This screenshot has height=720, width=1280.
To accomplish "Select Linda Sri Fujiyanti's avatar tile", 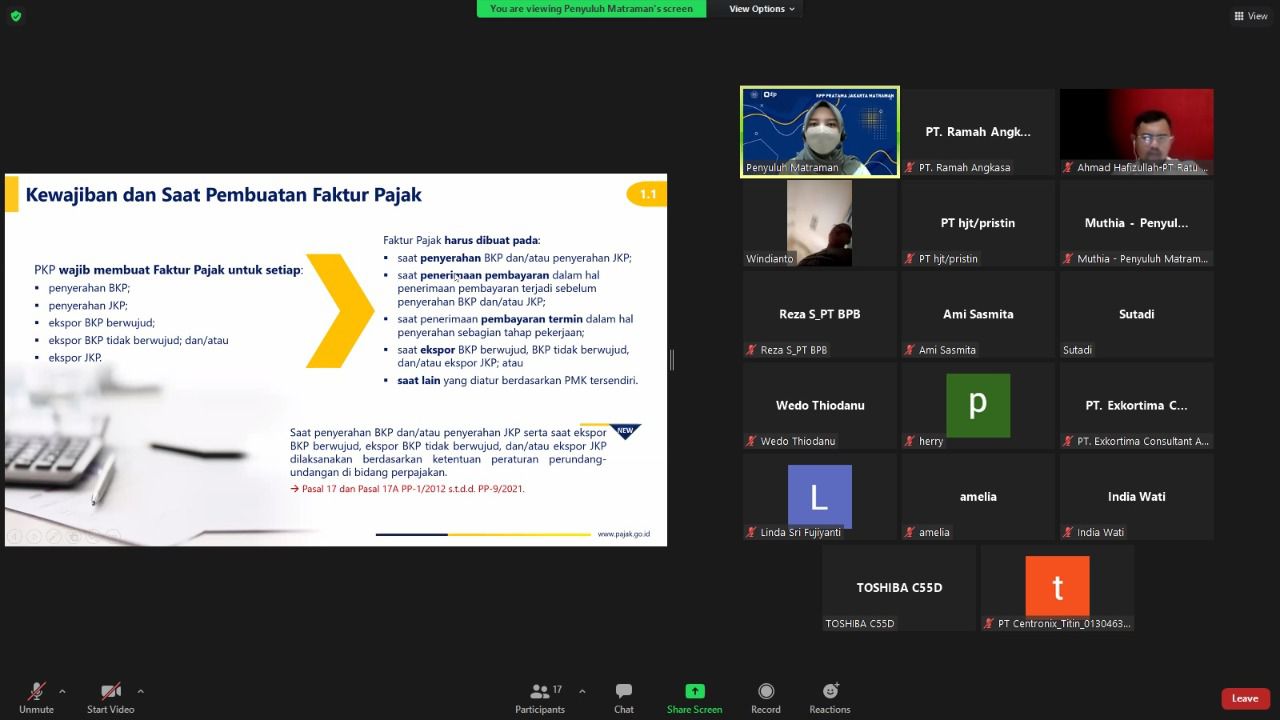I will [x=820, y=497].
